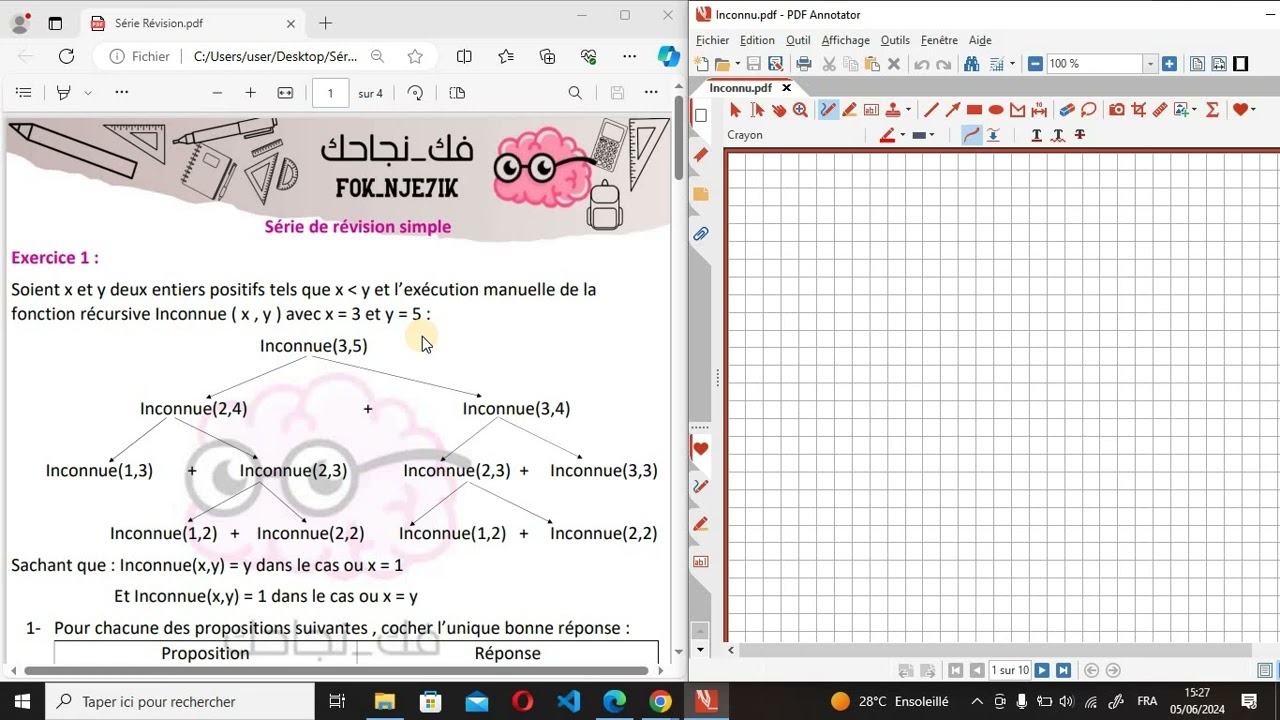The image size is (1280, 720).
Task: Click the Undo arrow in PDF Annotator
Action: 922,64
